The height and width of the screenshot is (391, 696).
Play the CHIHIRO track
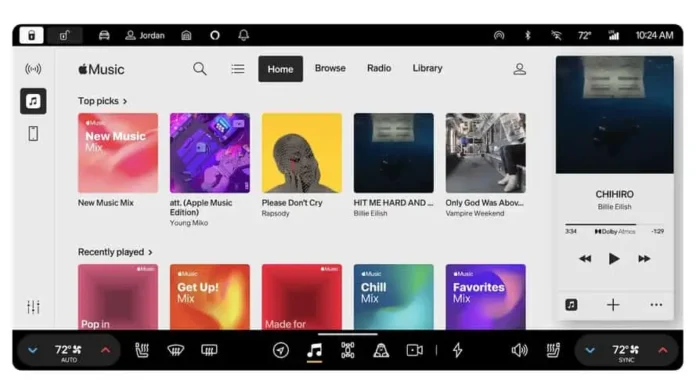614,259
